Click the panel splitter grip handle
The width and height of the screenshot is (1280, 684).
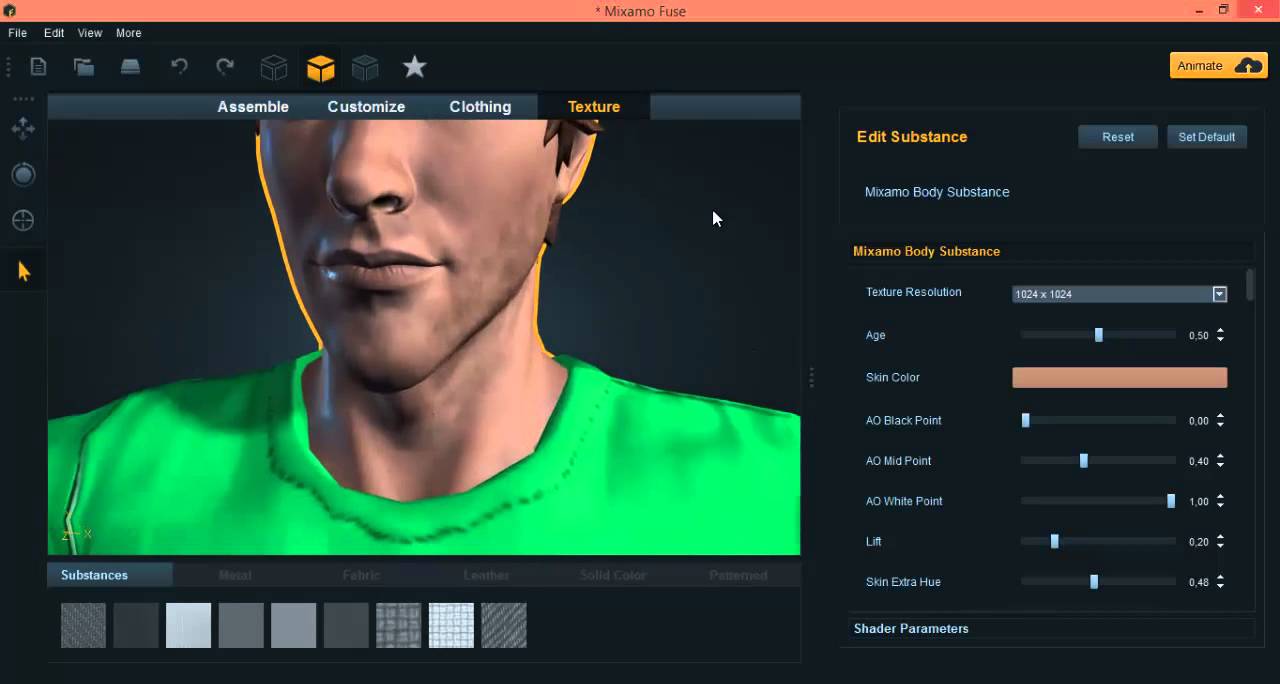(811, 378)
